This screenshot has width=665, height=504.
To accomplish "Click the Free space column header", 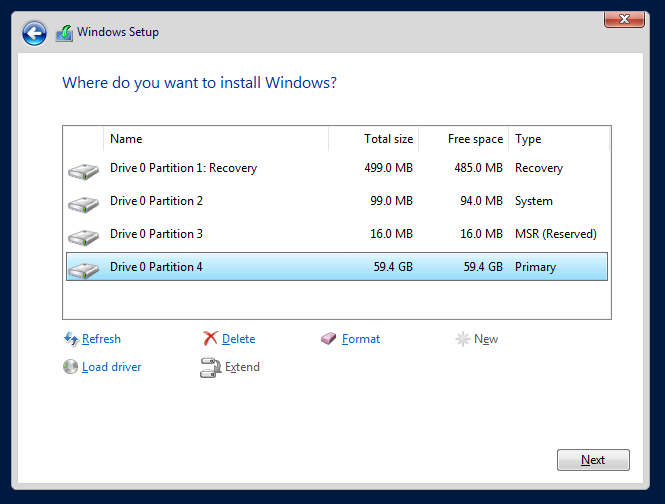I will click(x=475, y=139).
